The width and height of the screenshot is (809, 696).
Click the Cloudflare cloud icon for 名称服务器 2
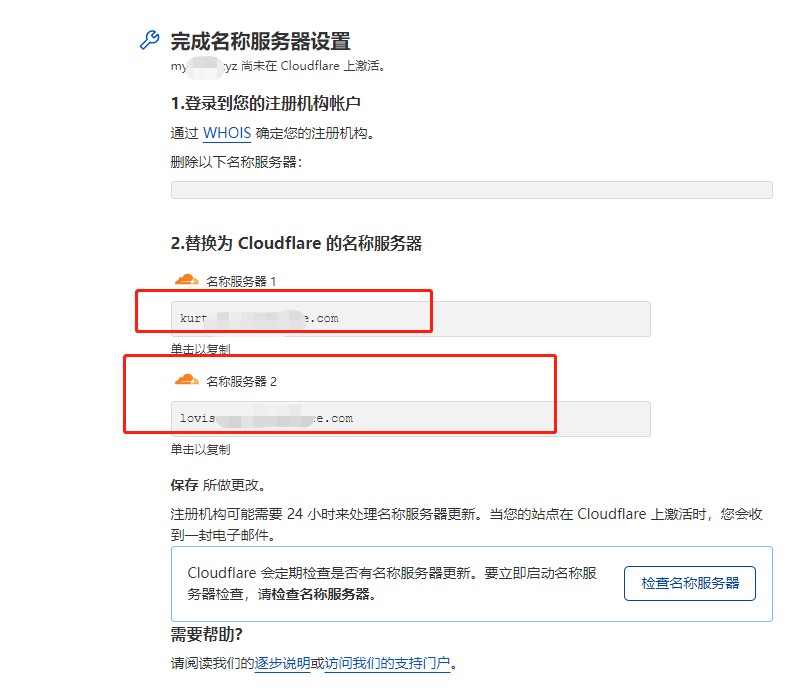click(x=186, y=380)
